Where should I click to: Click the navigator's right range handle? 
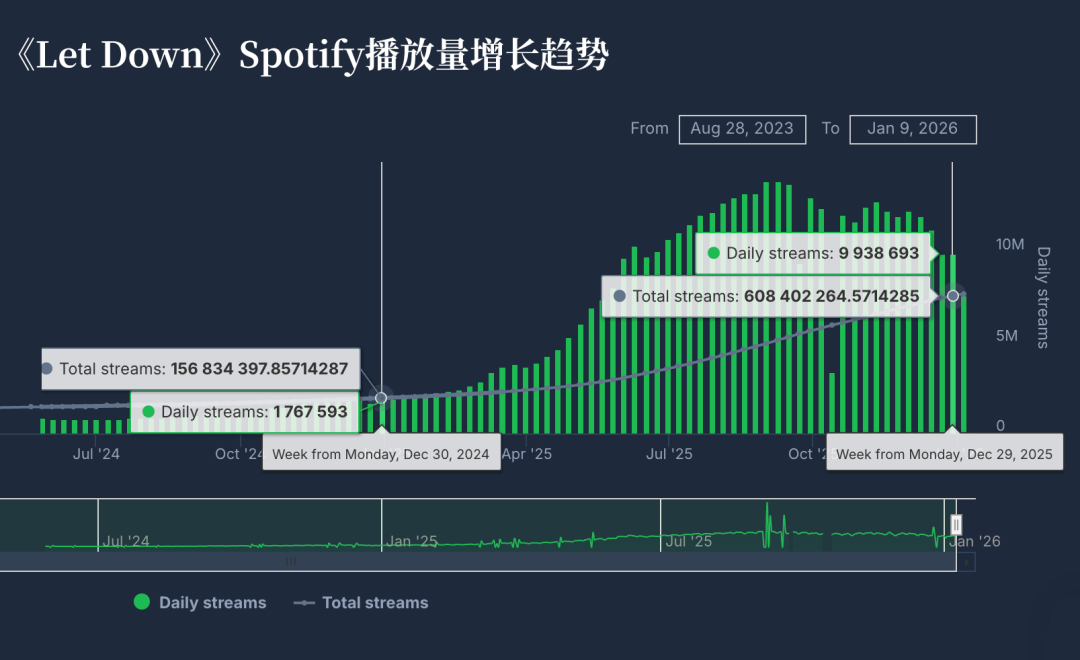(956, 524)
